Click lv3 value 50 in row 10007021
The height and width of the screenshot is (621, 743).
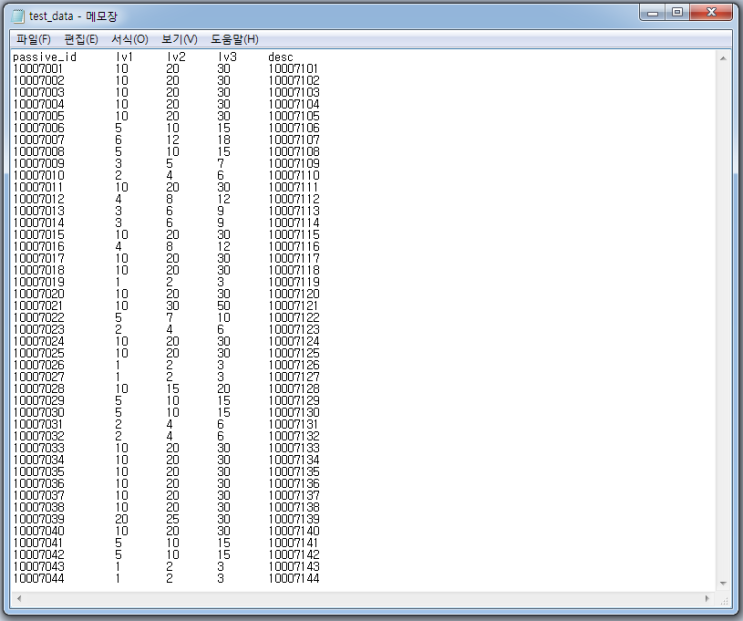224,306
